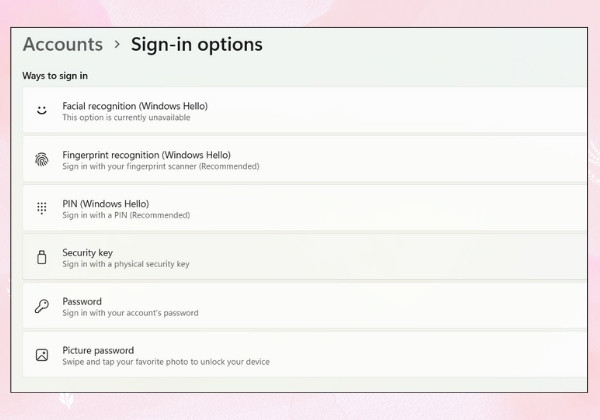600x420 pixels.
Task: Click the breadcrumb chevron after Accounts
Action: (117, 44)
